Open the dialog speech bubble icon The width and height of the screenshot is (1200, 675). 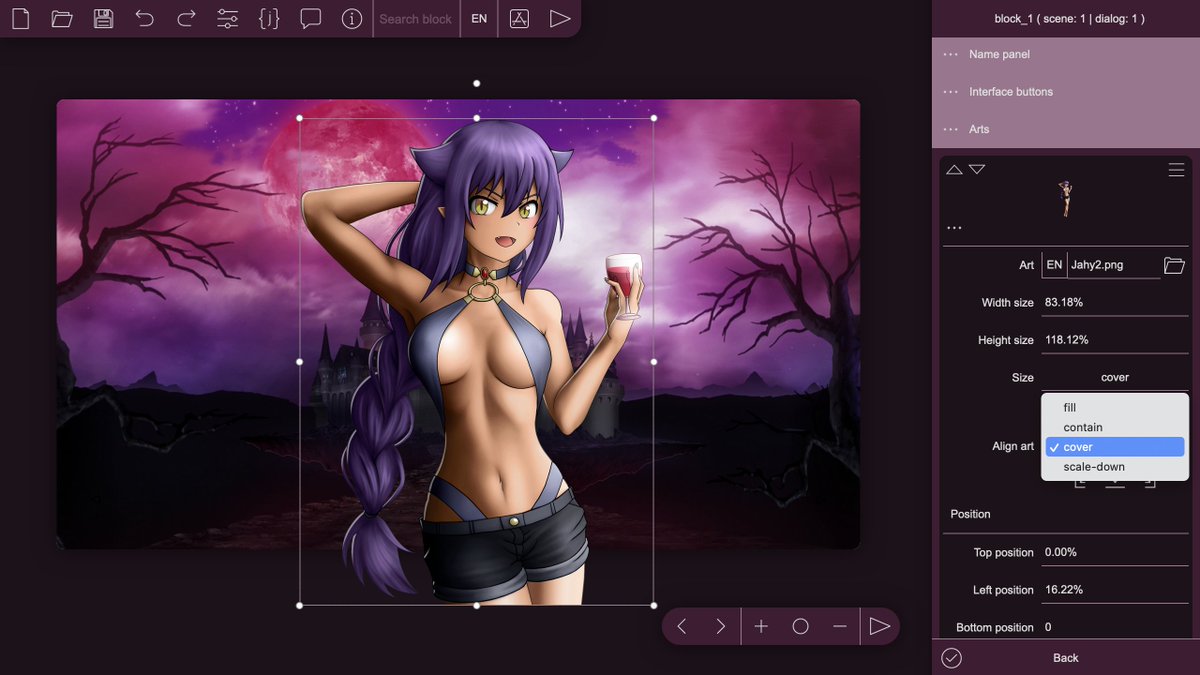[310, 18]
